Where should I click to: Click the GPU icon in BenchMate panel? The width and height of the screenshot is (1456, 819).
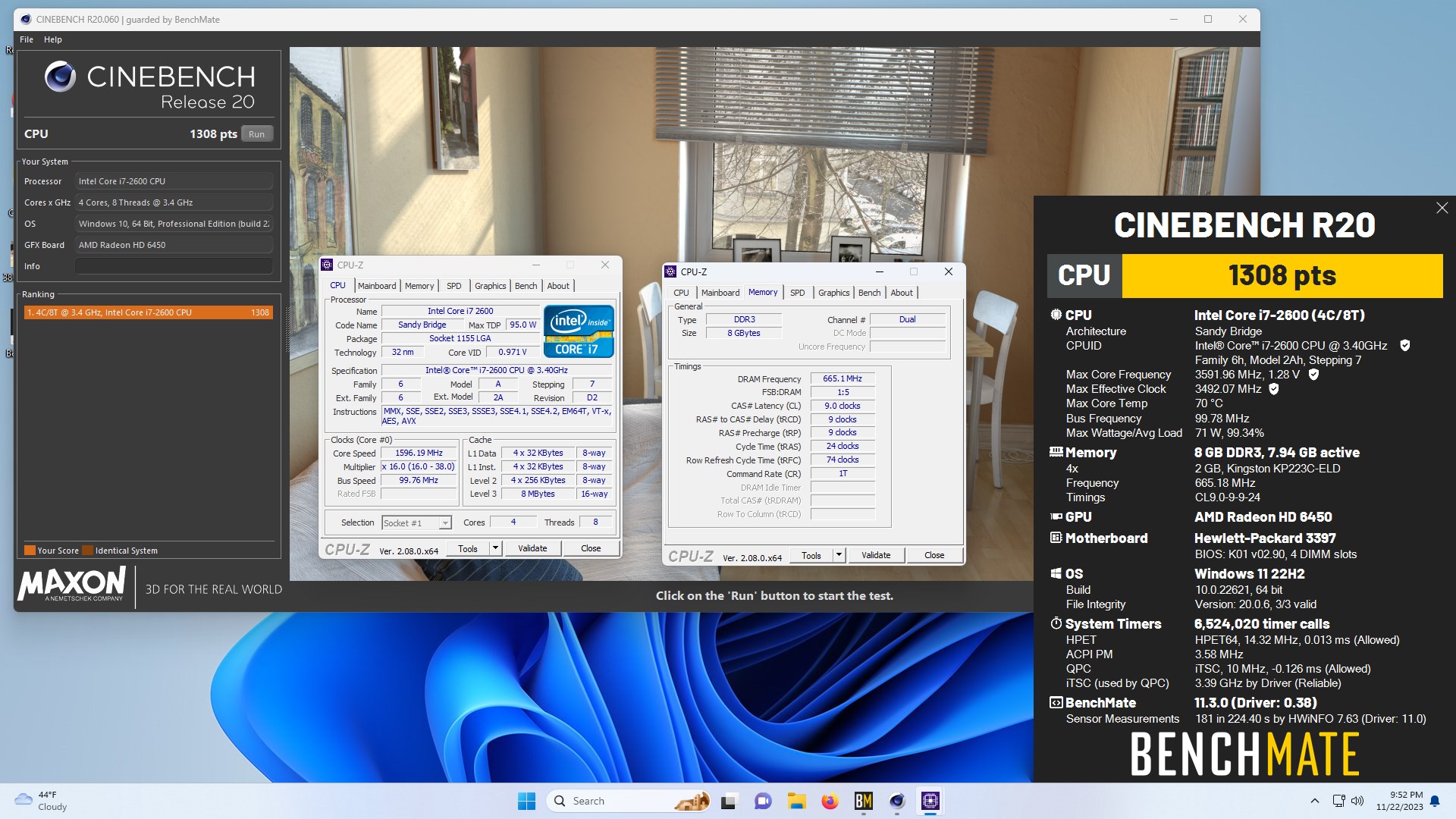click(x=1056, y=516)
